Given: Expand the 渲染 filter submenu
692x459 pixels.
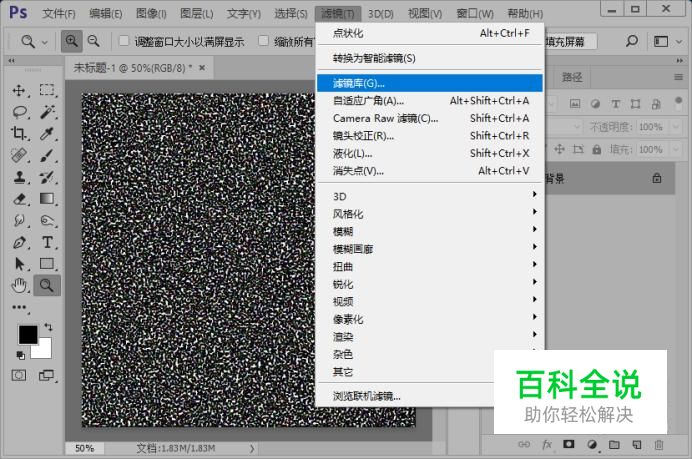Looking at the screenshot, I should click(430, 336).
